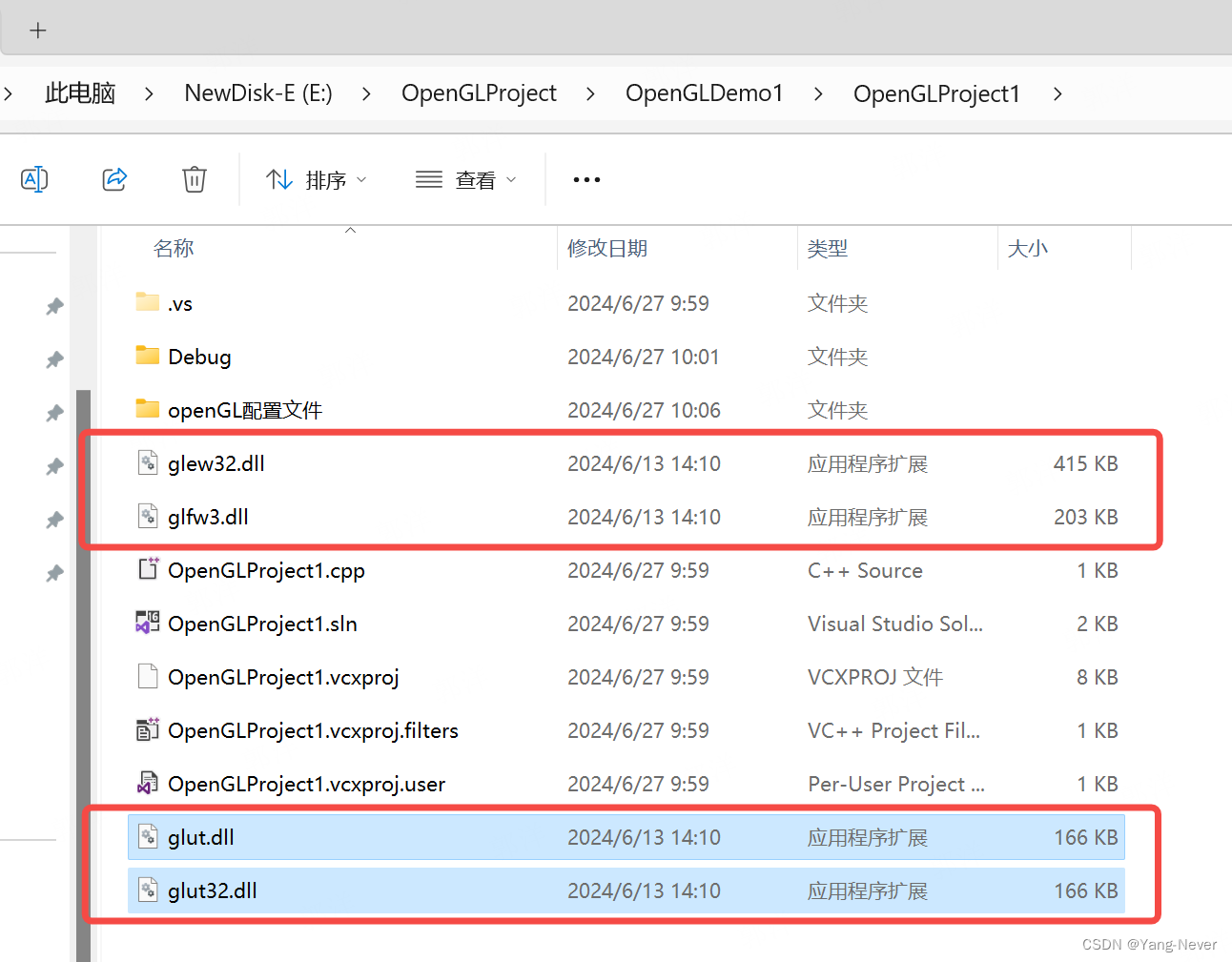Click the file name glfw3.dll
This screenshot has height=962, width=1232.
click(208, 517)
